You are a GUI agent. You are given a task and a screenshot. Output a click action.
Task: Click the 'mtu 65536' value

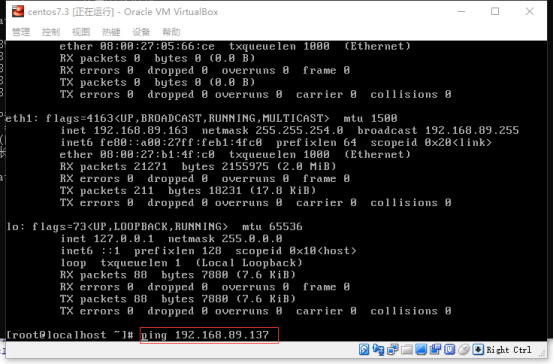pyautogui.click(x=272, y=227)
